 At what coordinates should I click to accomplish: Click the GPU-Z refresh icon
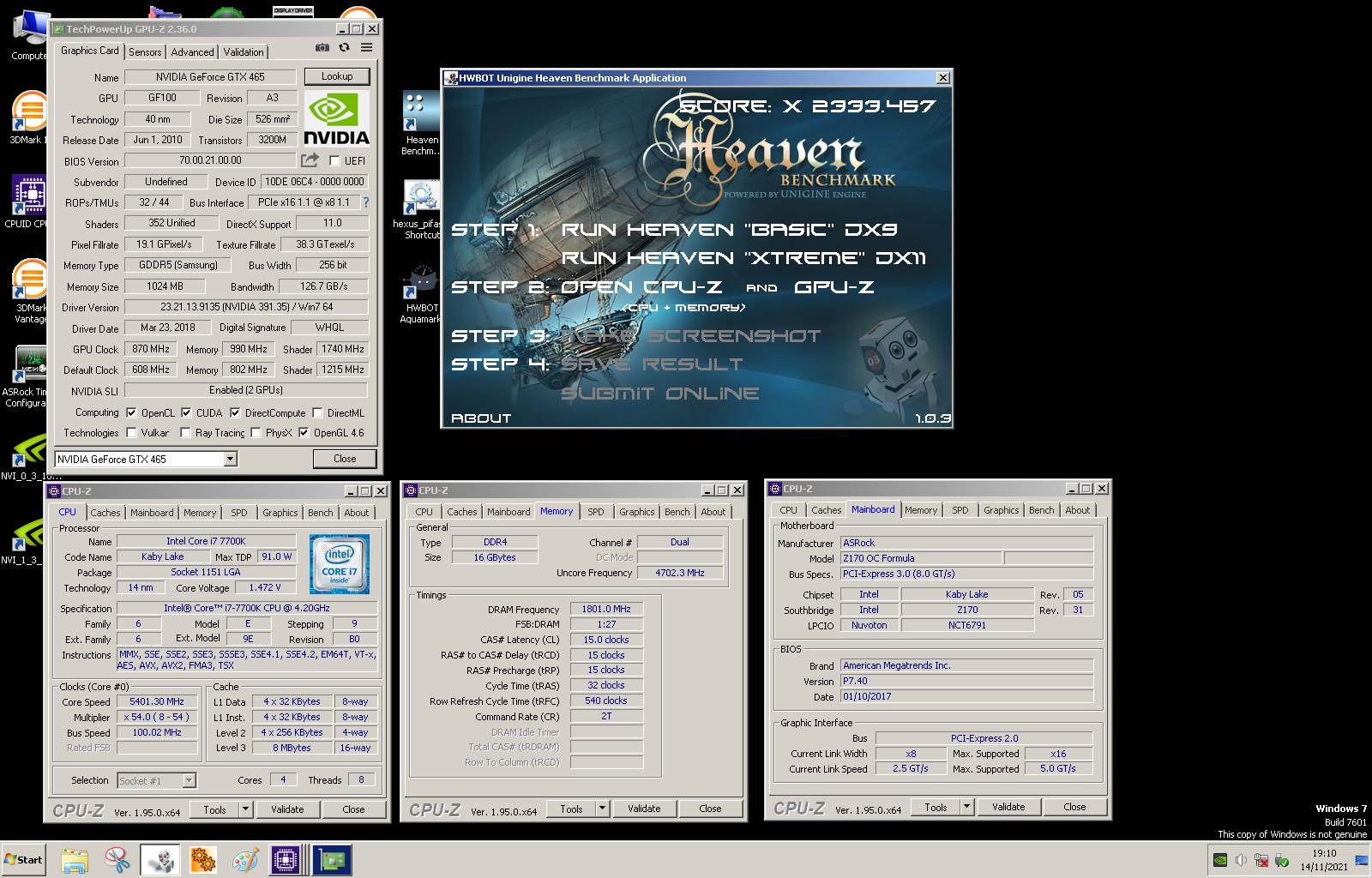pos(344,48)
